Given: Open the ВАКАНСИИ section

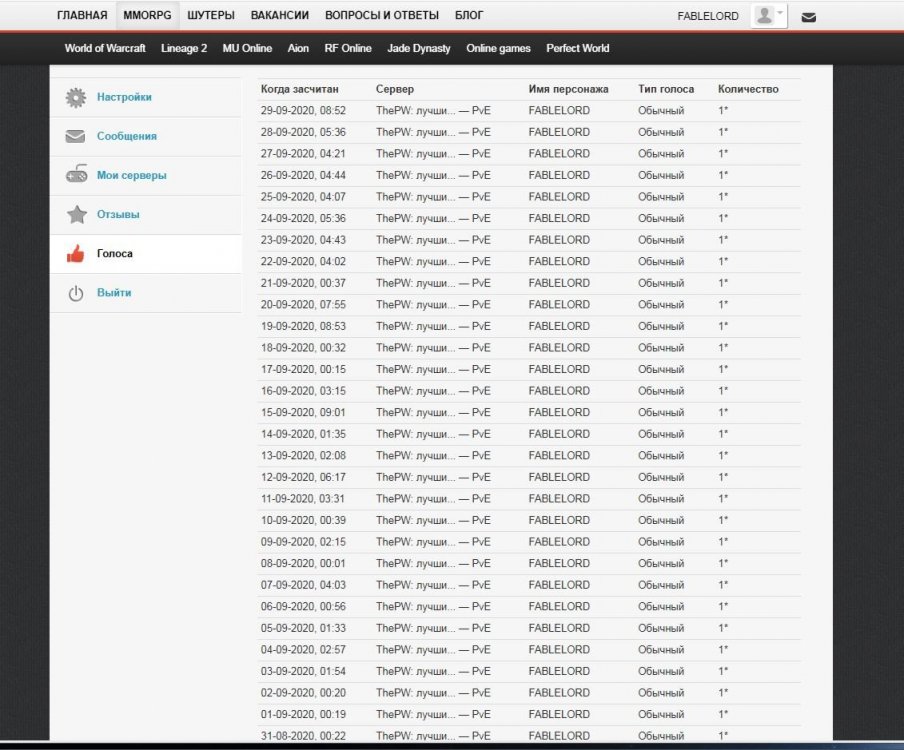Looking at the screenshot, I should [x=280, y=16].
